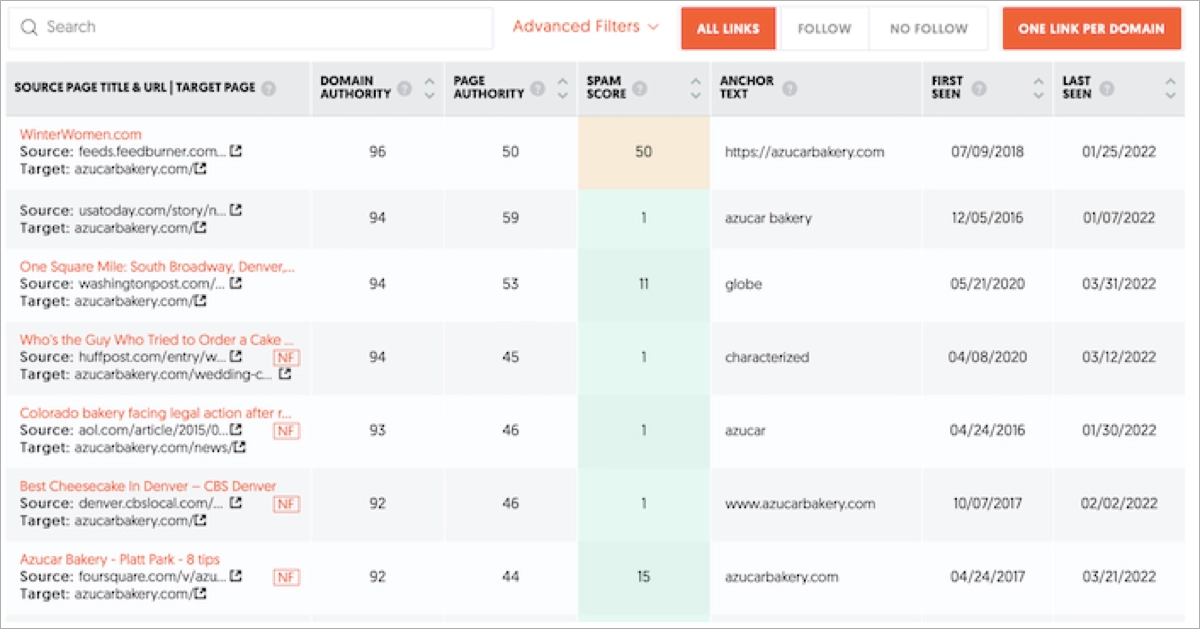Click the Page Authority question mark icon
Viewport: 1200px width, 629px height.
538,87
